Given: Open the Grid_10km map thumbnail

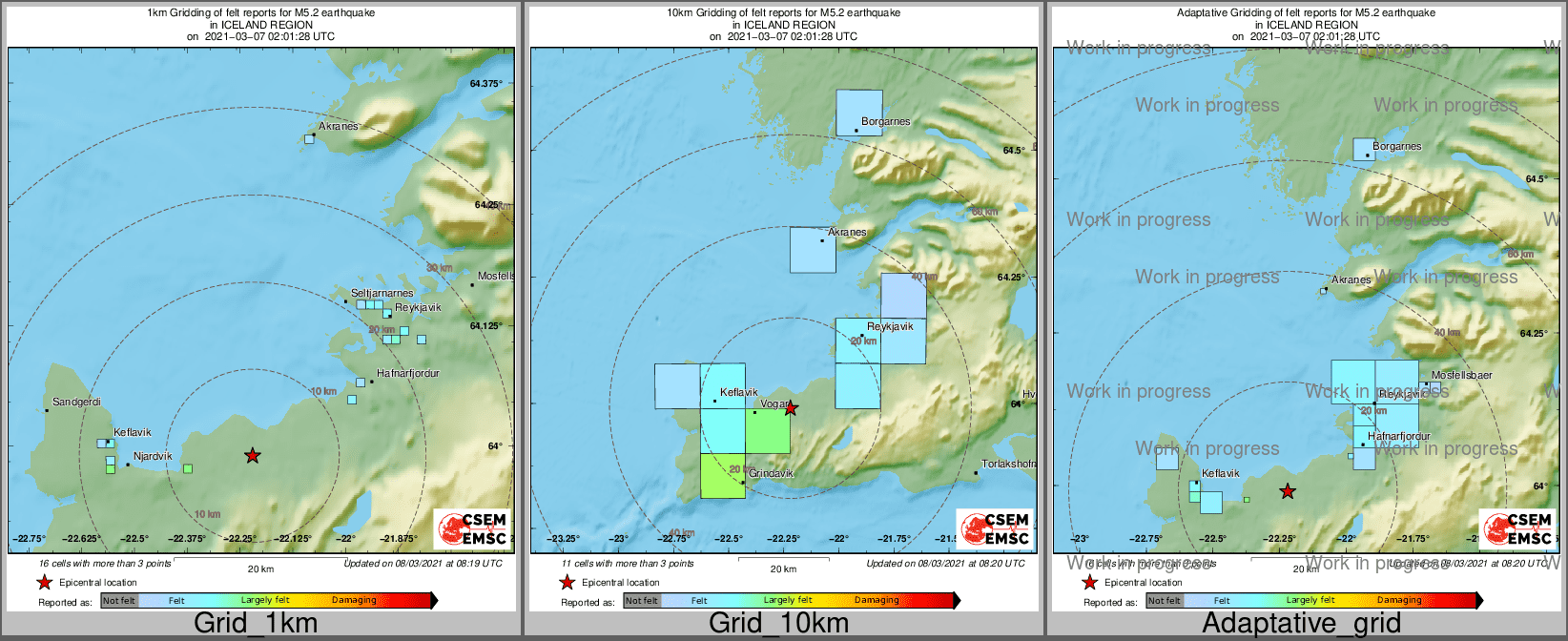Looking at the screenshot, I should pos(784,308).
